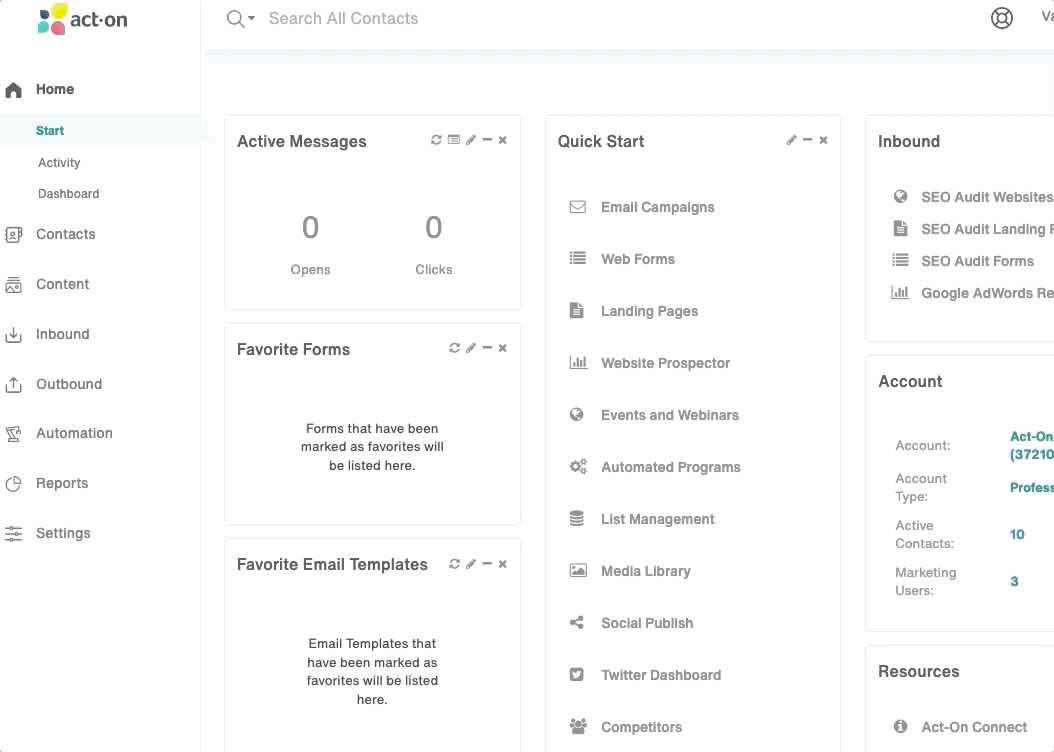This screenshot has height=752, width=1054.
Task: Open Reports in sidebar
Action: click(62, 483)
